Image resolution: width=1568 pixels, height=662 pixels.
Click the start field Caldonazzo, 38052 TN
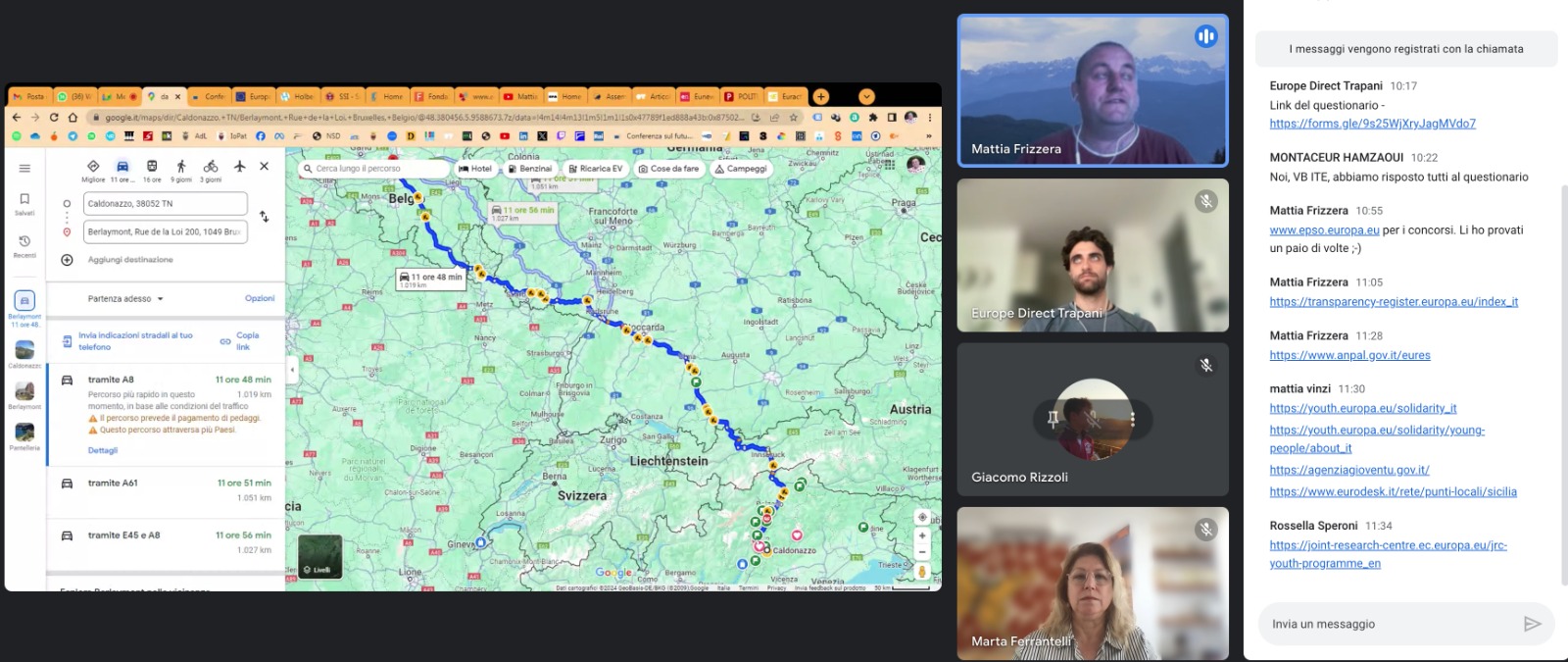coord(166,204)
